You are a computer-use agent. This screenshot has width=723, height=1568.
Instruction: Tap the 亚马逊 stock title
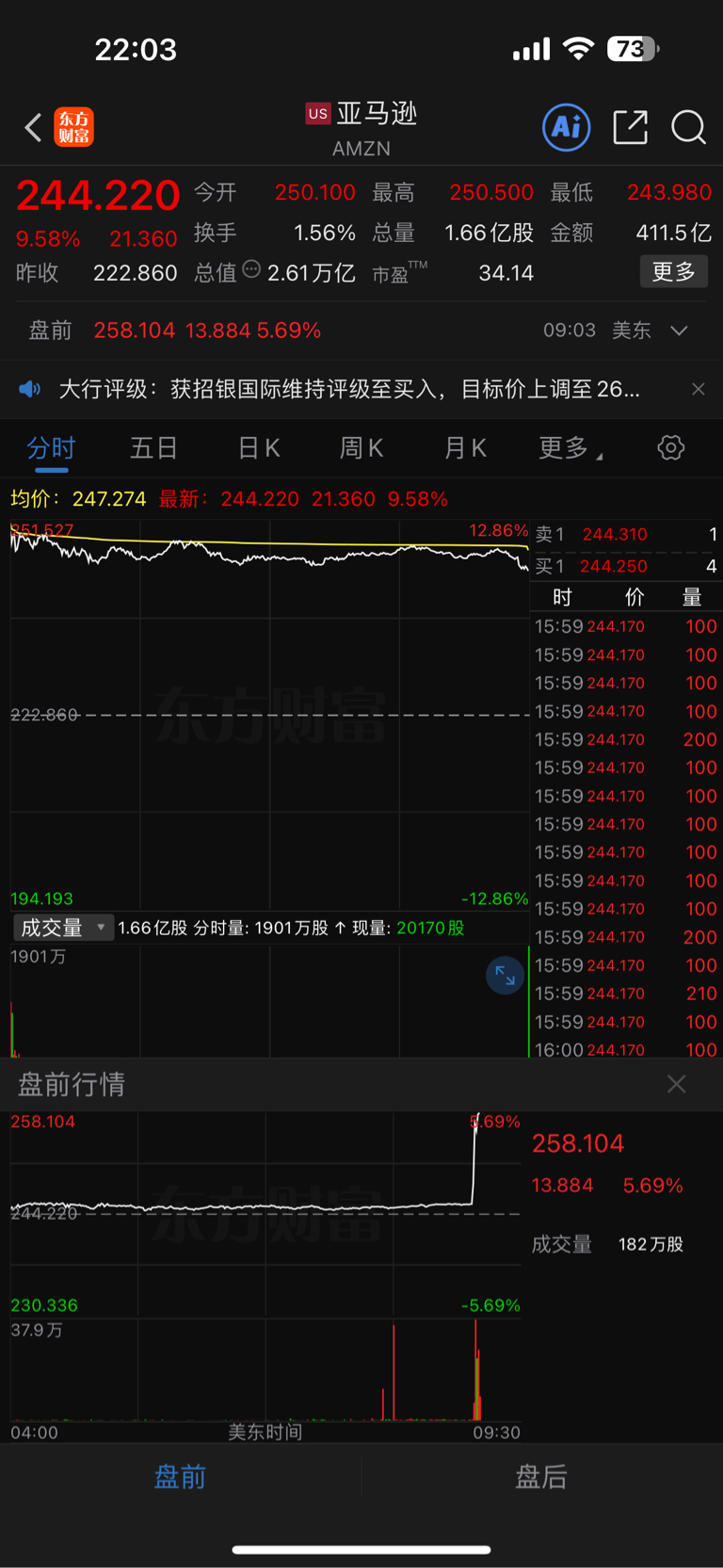[377, 114]
